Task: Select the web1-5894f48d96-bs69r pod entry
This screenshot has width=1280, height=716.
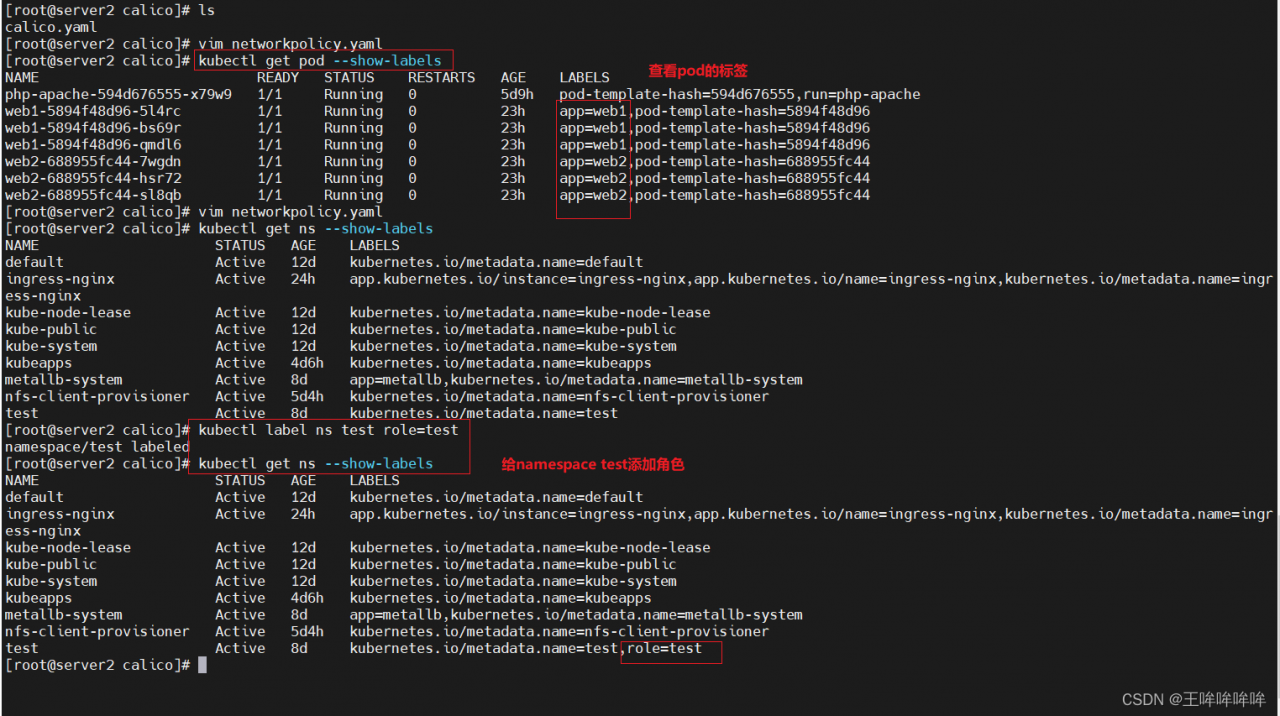Action: tap(93, 128)
